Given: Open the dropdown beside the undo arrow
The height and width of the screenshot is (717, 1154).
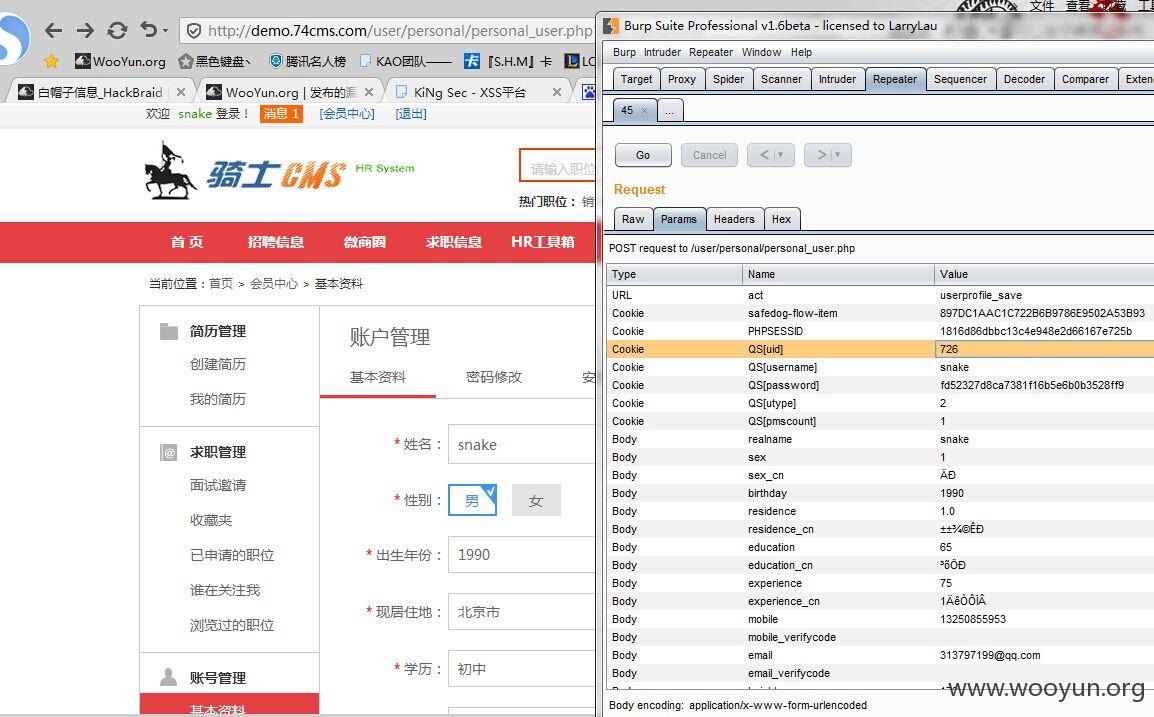Looking at the screenshot, I should 165,31.
